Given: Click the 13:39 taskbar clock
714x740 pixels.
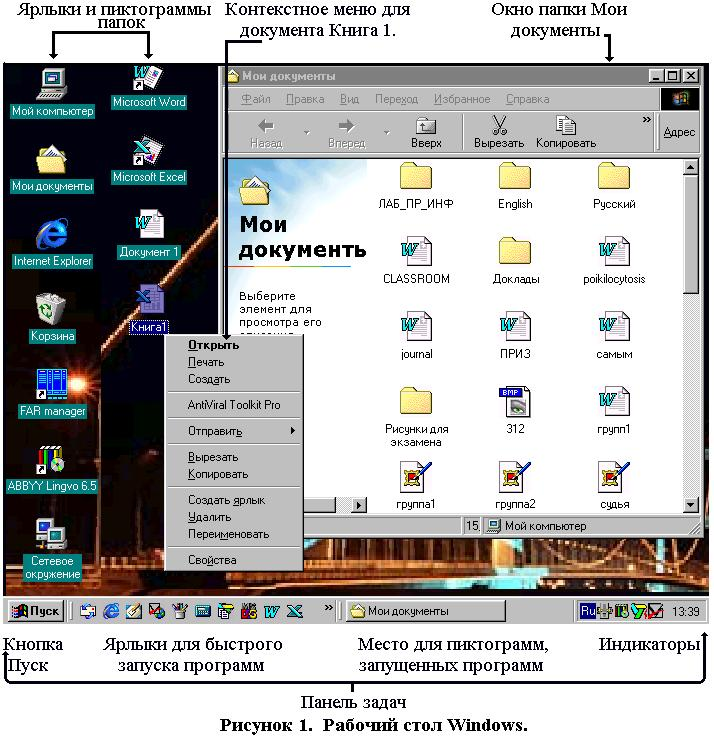Looking at the screenshot, I should pos(686,612).
